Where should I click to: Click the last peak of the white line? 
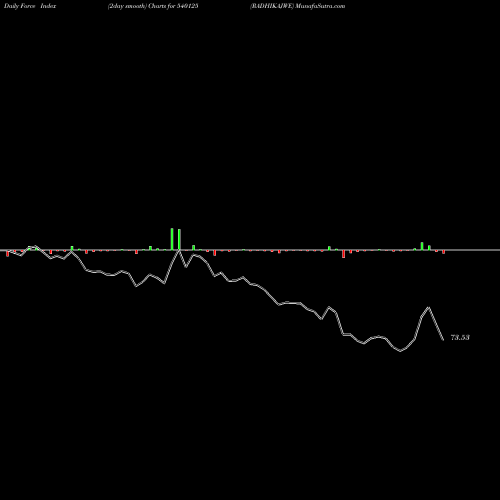(x=429, y=307)
